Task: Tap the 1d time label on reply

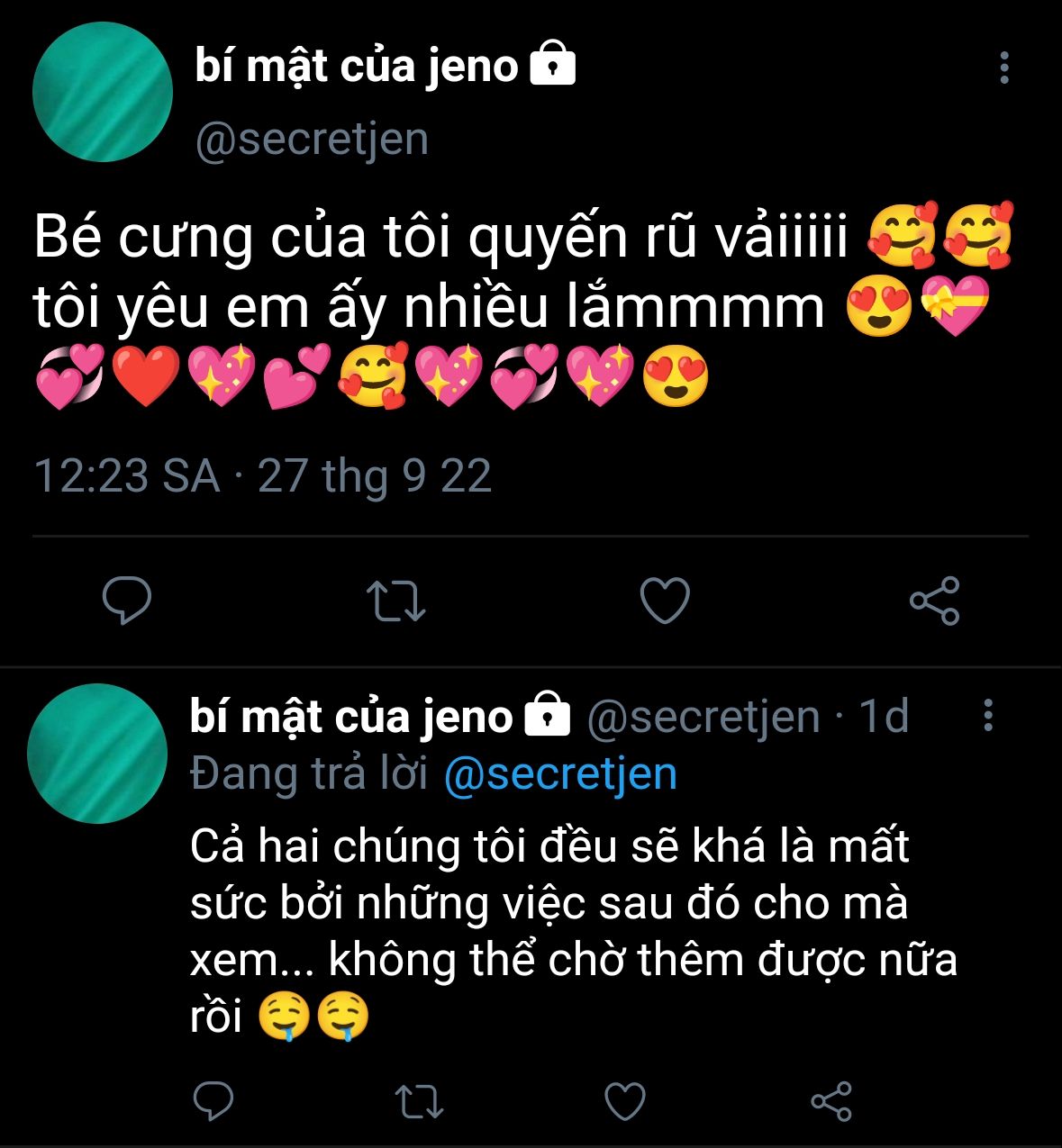Action: (x=884, y=716)
